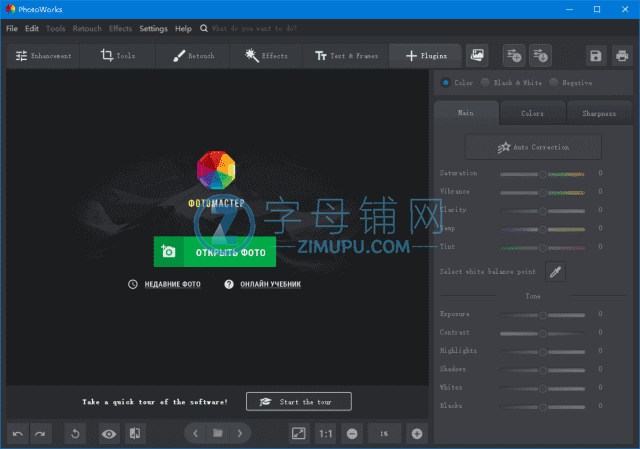This screenshot has height=449, width=640.
Task: Open the Text & Frames section
Action: tap(346, 56)
